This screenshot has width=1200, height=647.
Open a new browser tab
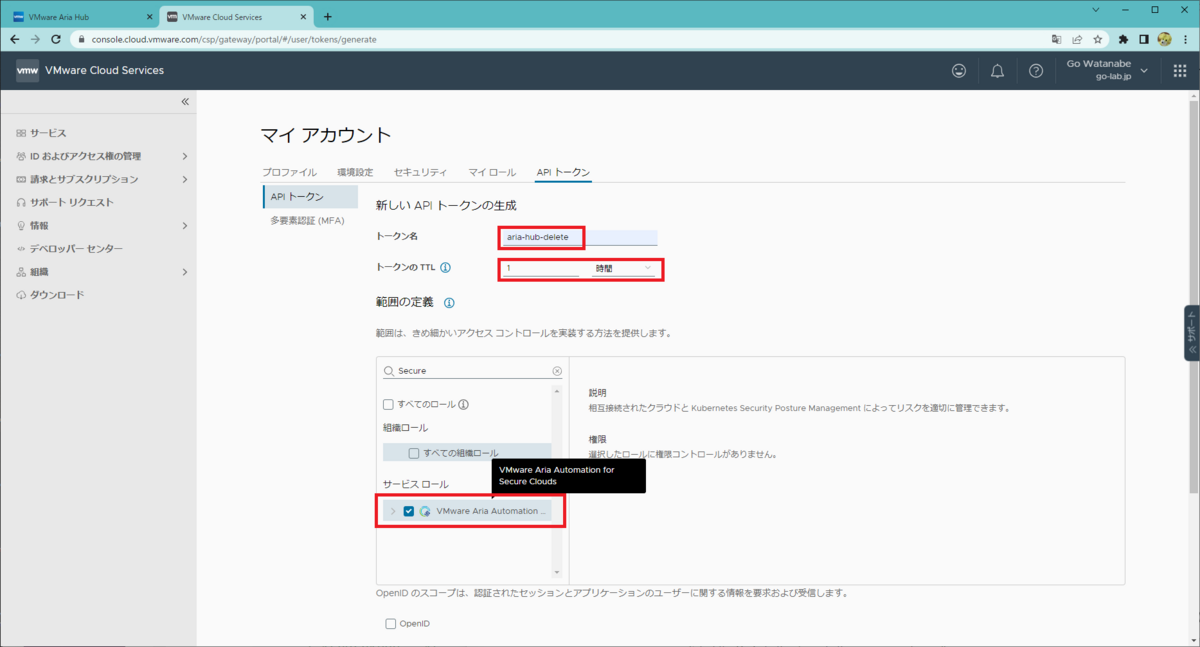[x=327, y=16]
